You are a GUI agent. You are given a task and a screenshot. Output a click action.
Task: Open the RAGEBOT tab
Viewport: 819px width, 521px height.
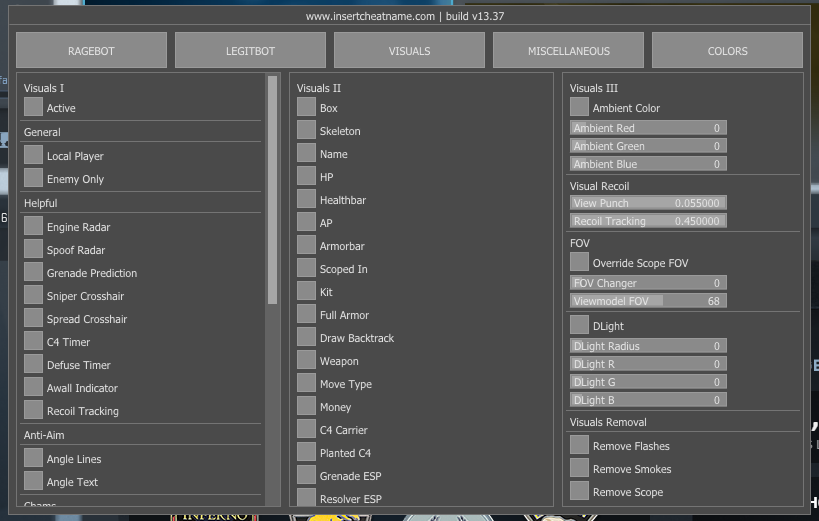tap(91, 50)
